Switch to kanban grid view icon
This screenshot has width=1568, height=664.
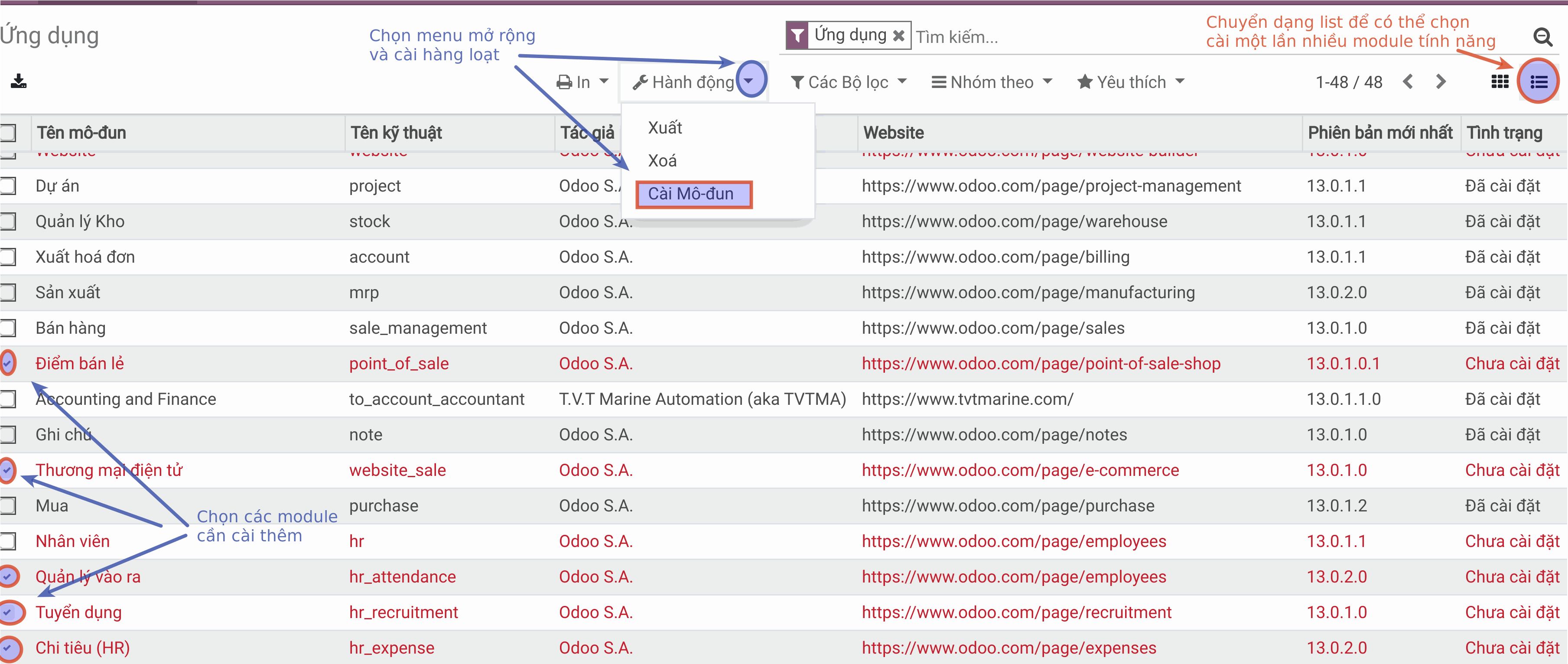click(x=1499, y=81)
